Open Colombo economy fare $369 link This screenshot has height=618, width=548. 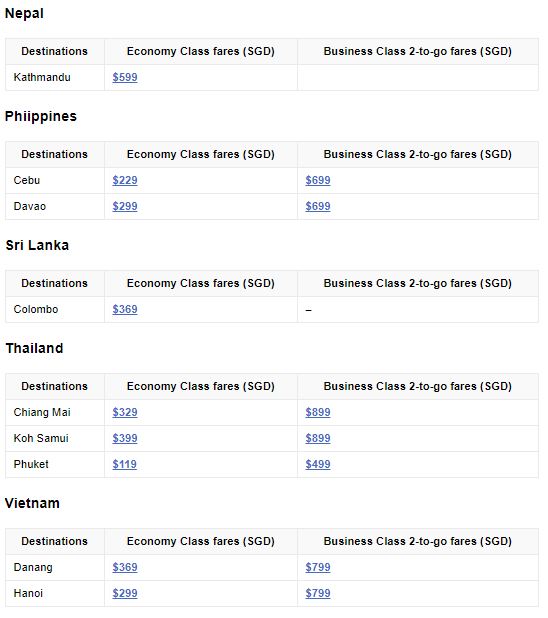point(125,309)
